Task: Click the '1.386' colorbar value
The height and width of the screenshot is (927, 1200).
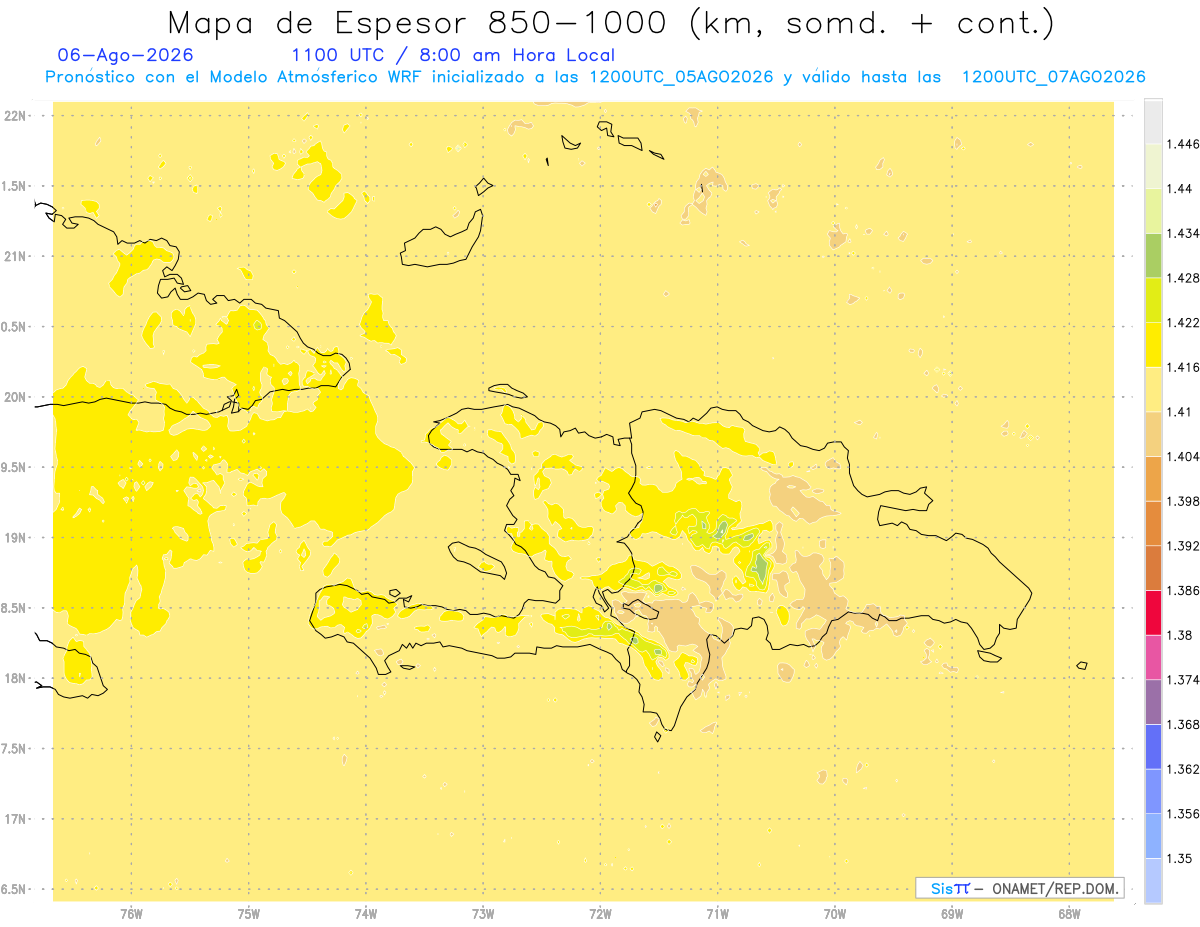Action: point(1183,591)
